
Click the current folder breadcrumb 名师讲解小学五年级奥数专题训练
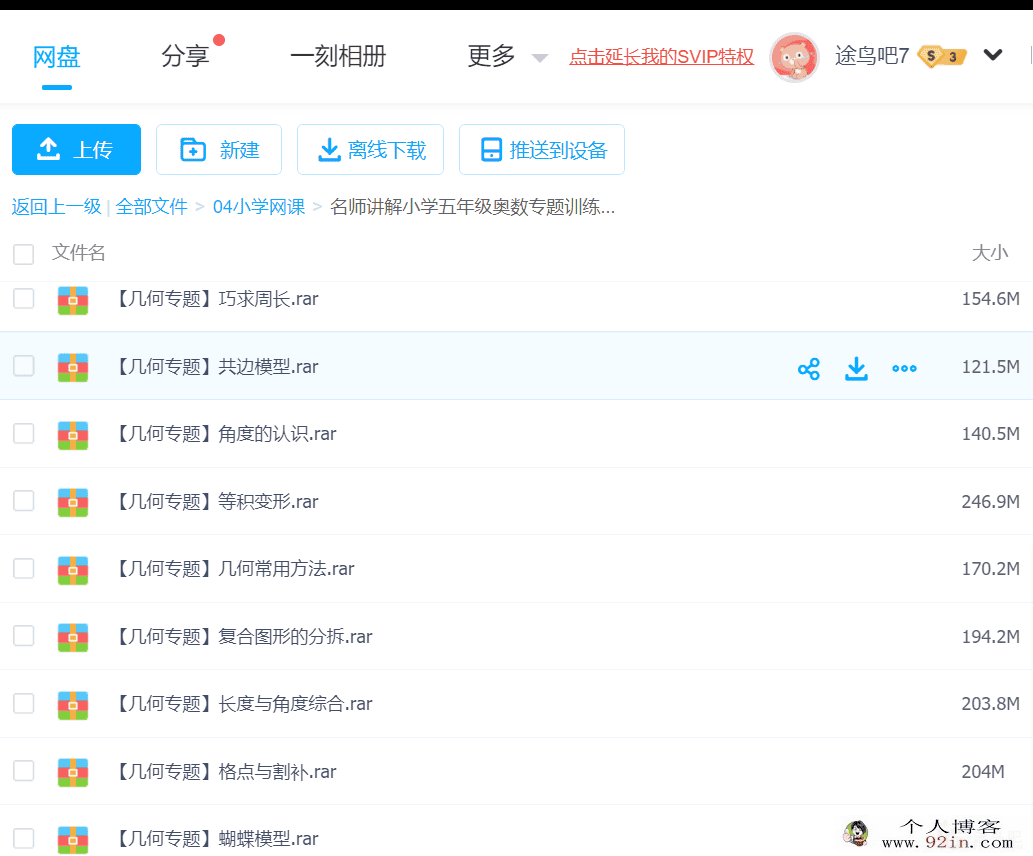coord(472,207)
